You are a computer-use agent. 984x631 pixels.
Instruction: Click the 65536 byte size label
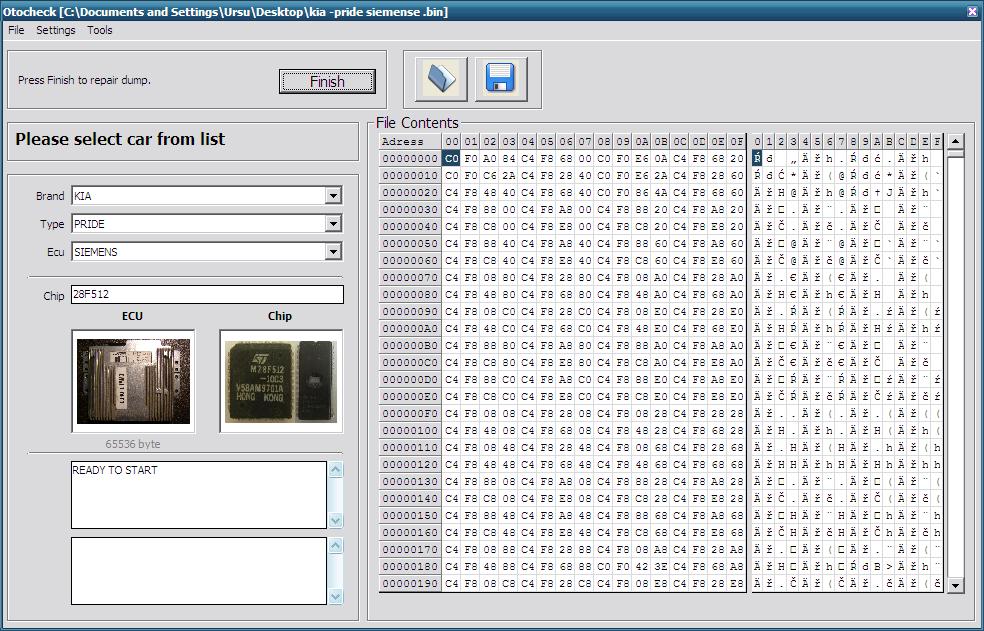132,444
